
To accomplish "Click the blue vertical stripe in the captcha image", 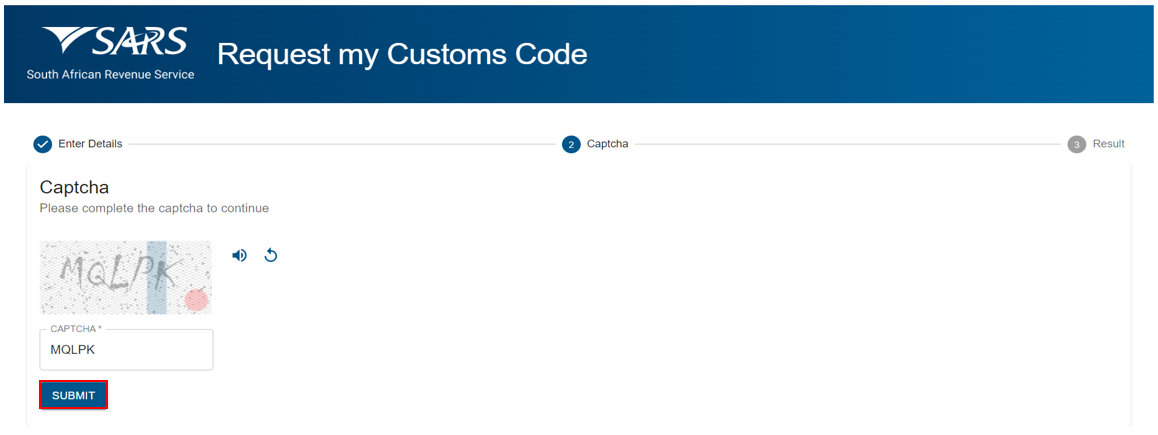I will pyautogui.click(x=157, y=277).
